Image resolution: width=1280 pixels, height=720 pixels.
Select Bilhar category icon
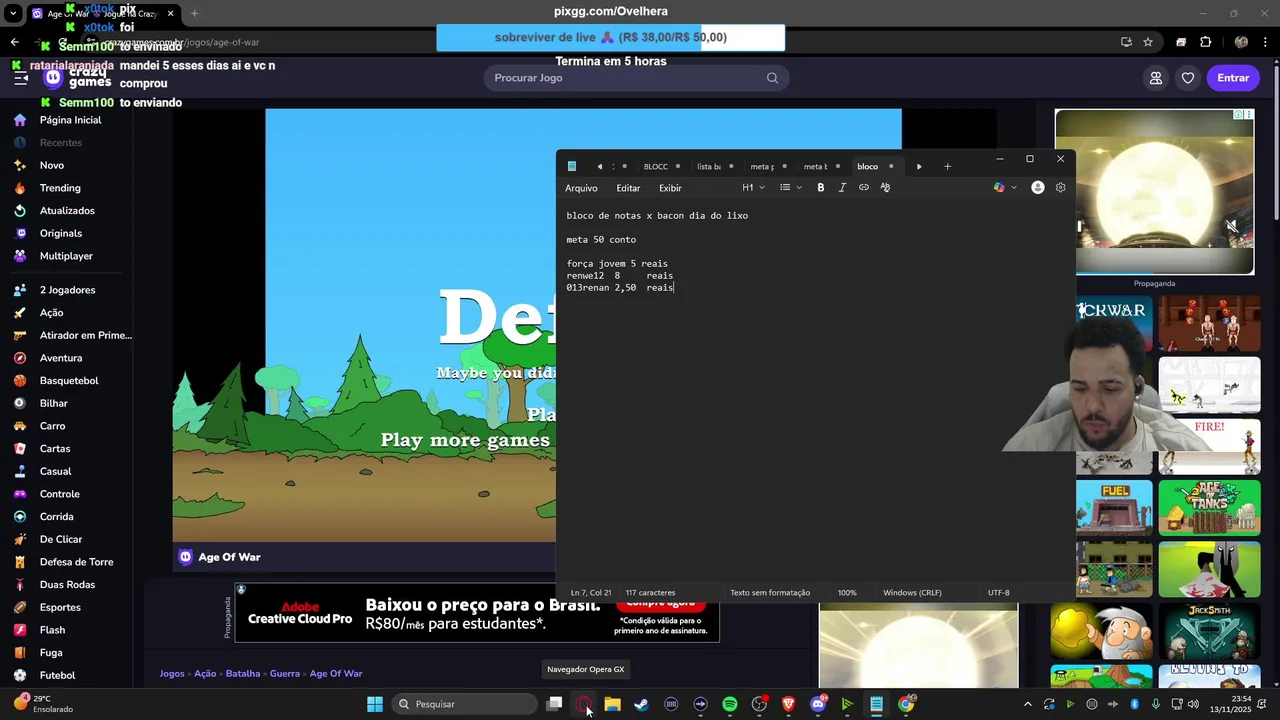(20, 403)
